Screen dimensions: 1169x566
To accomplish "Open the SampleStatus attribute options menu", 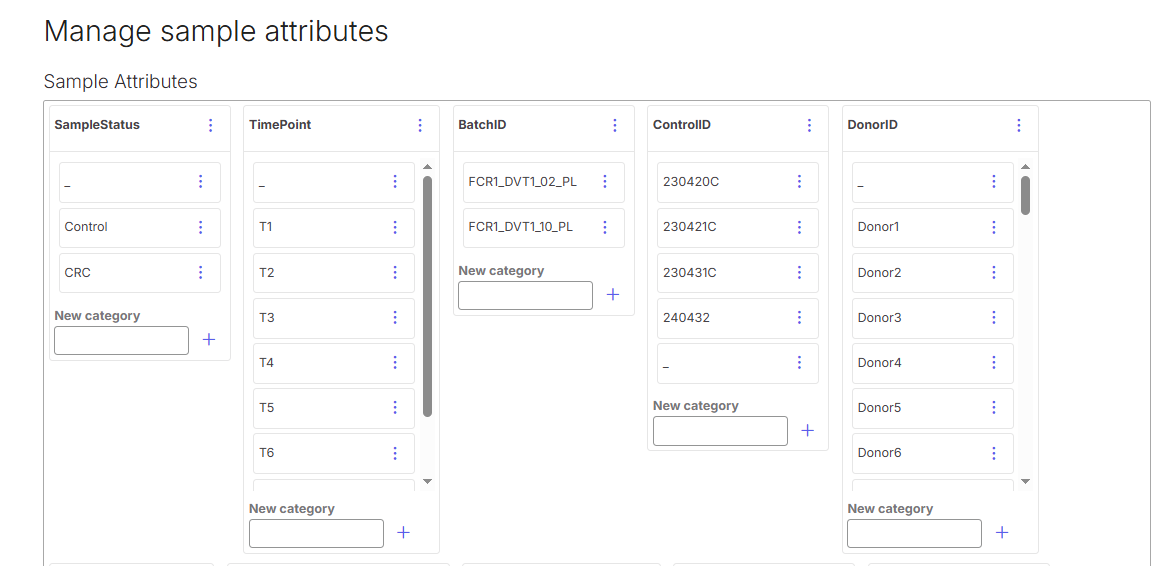I will tap(210, 125).
